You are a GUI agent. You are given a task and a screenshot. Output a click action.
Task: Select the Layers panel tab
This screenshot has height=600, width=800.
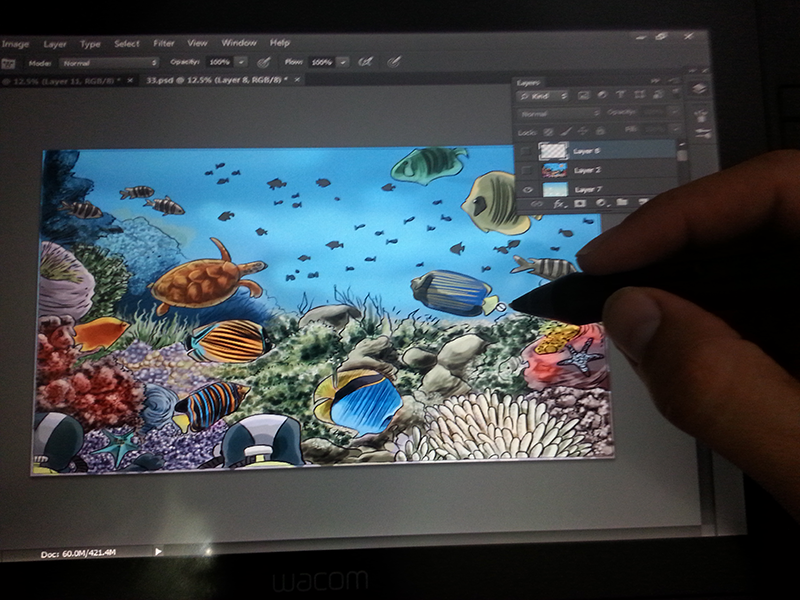click(528, 83)
